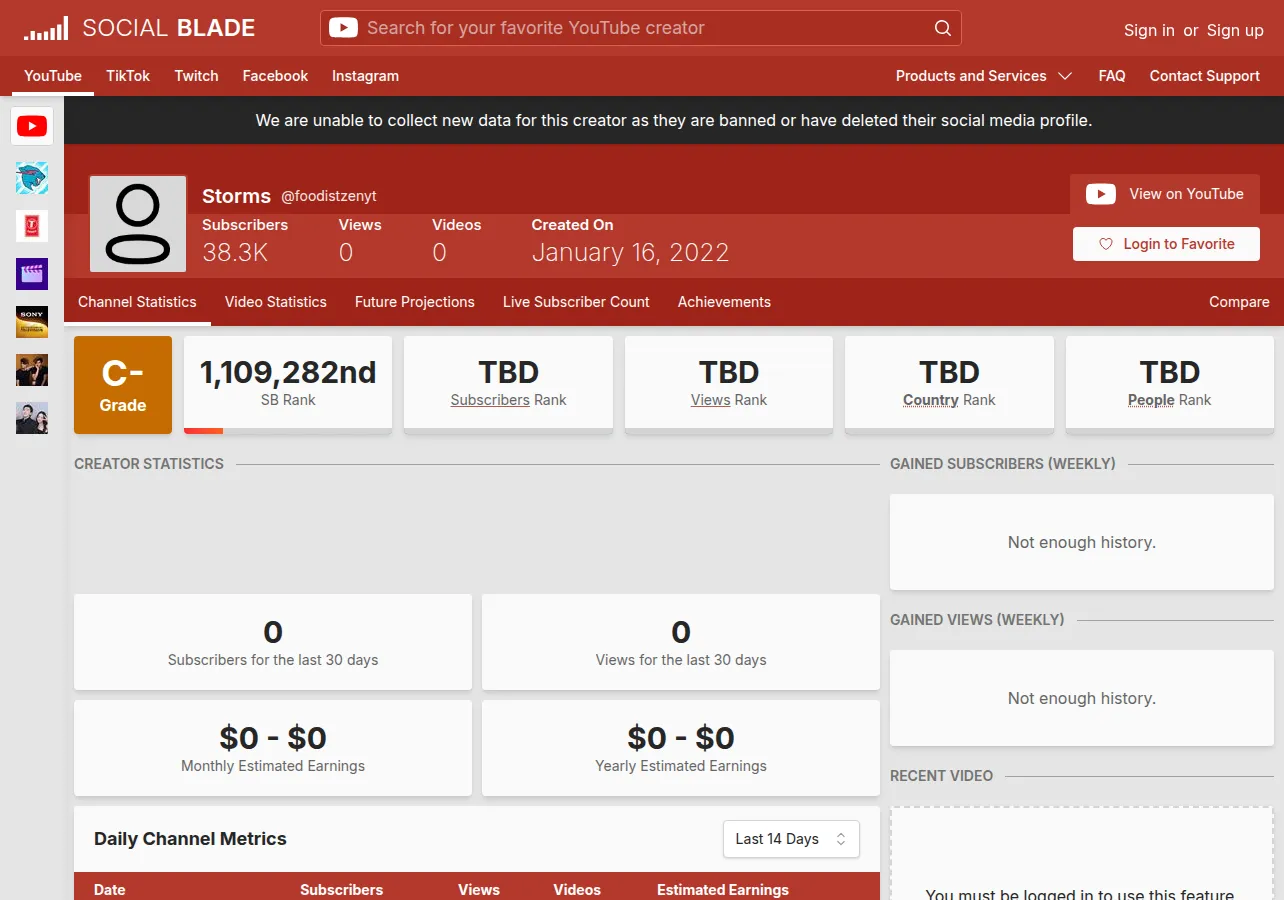This screenshot has height=900, width=1284.
Task: Select the Channel Statistics tab
Action: (137, 302)
